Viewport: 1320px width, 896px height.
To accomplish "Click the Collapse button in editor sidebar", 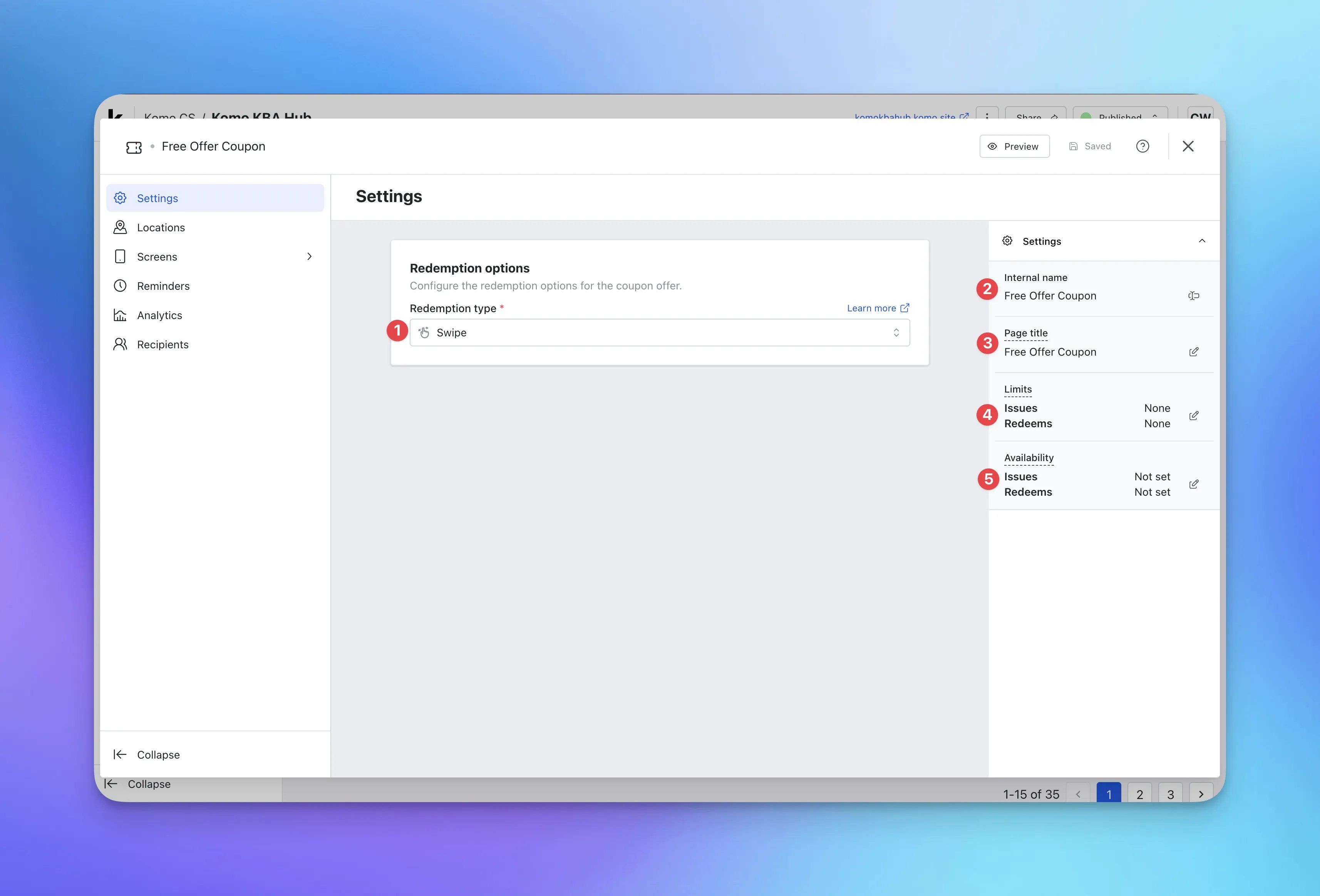I will coord(215,755).
